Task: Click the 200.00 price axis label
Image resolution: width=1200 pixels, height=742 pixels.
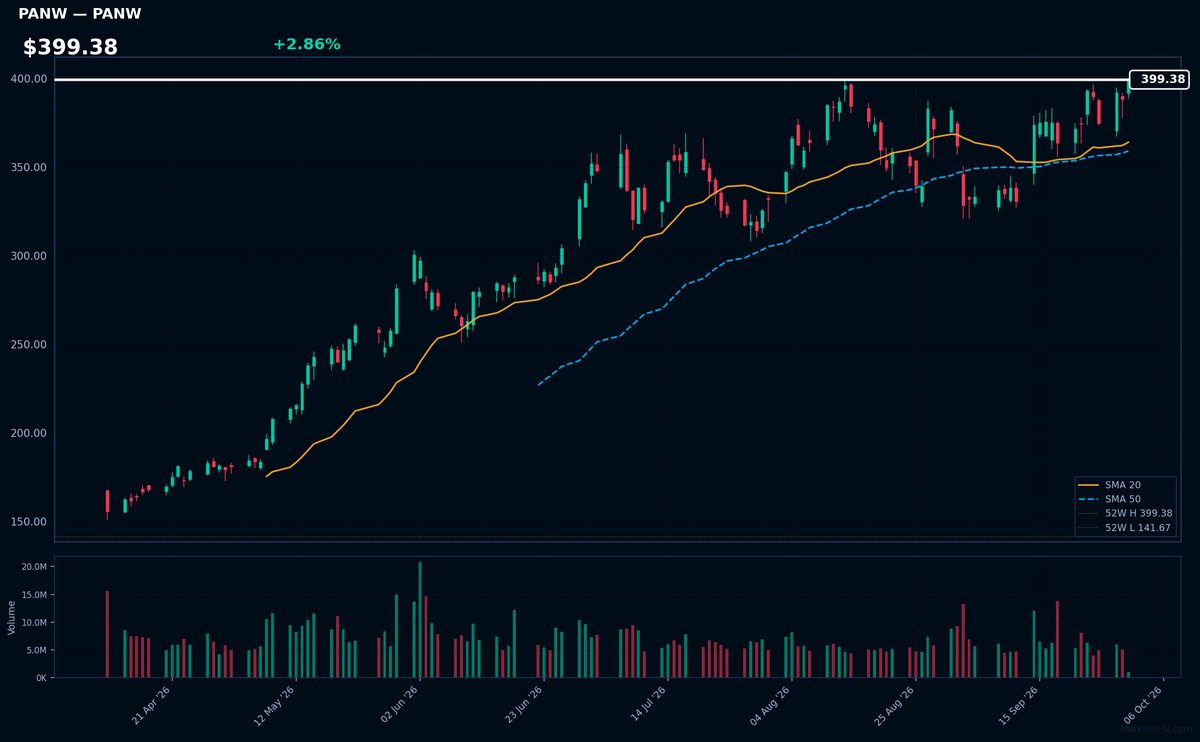Action: [29, 433]
